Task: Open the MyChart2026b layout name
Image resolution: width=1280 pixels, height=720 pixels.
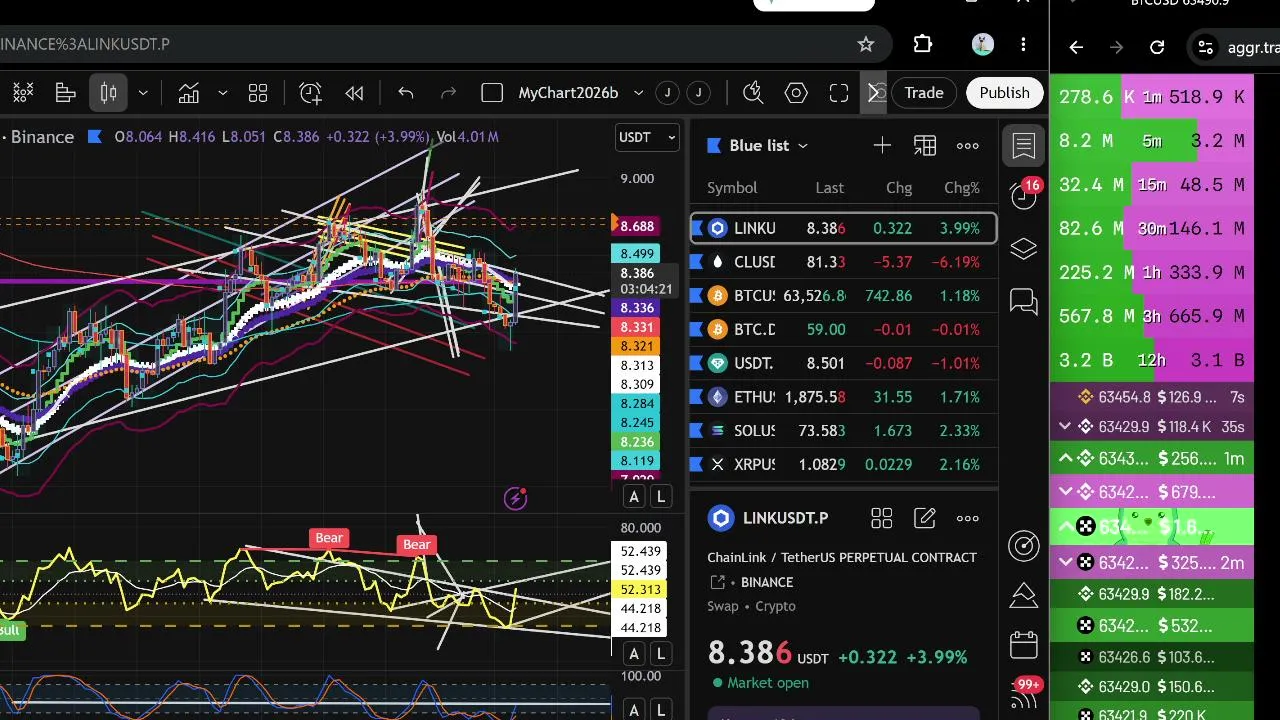Action: (568, 93)
